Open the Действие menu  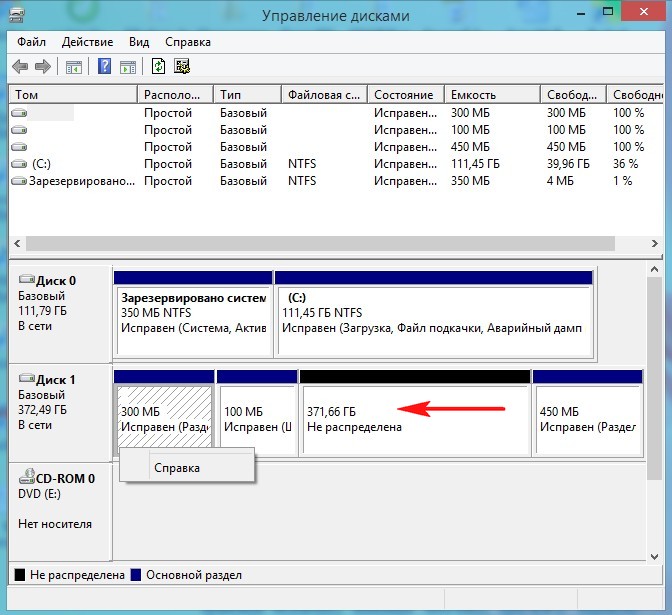click(88, 42)
